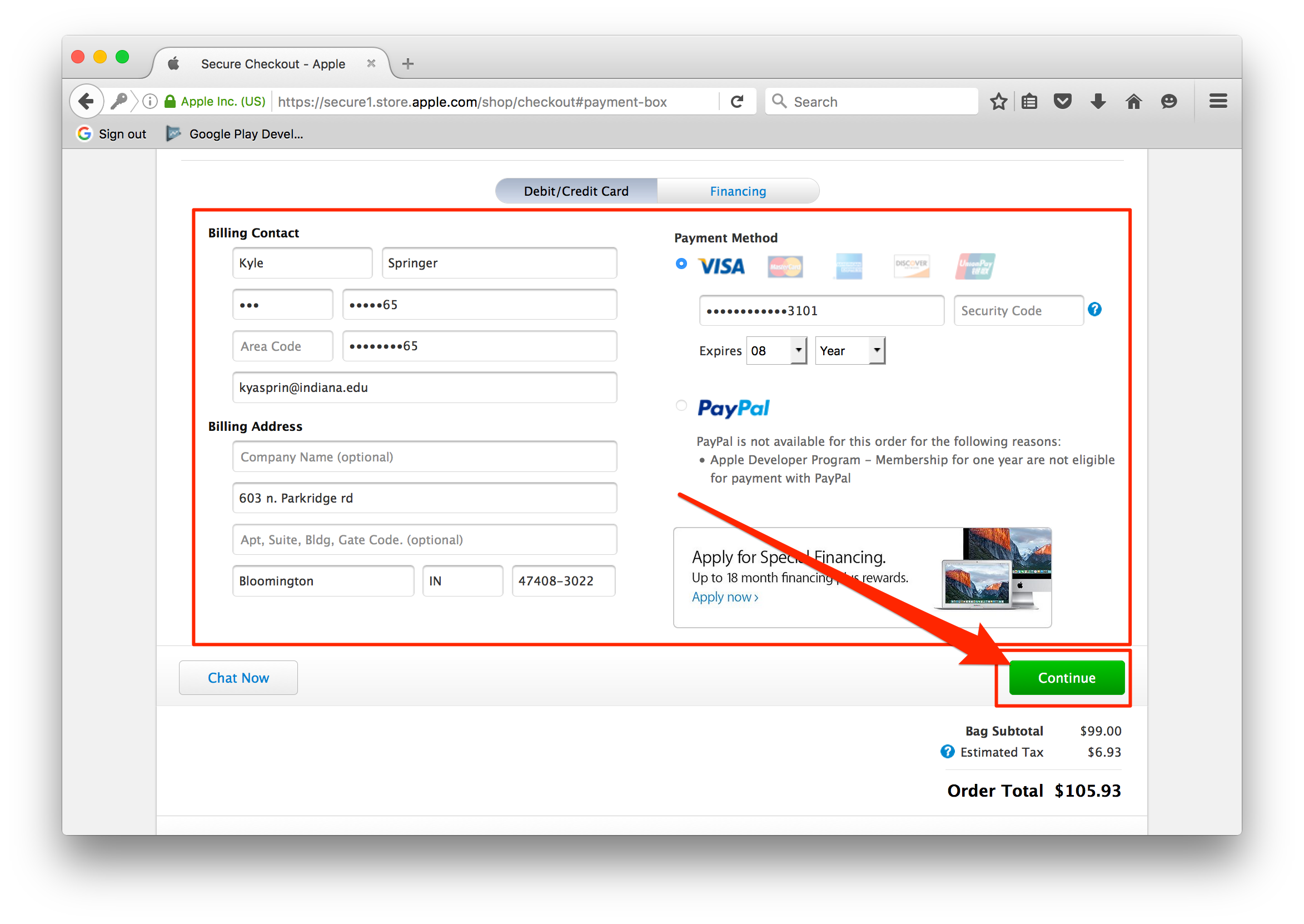1304x924 pixels.
Task: Open the expiration Year dropdown
Action: click(850, 350)
